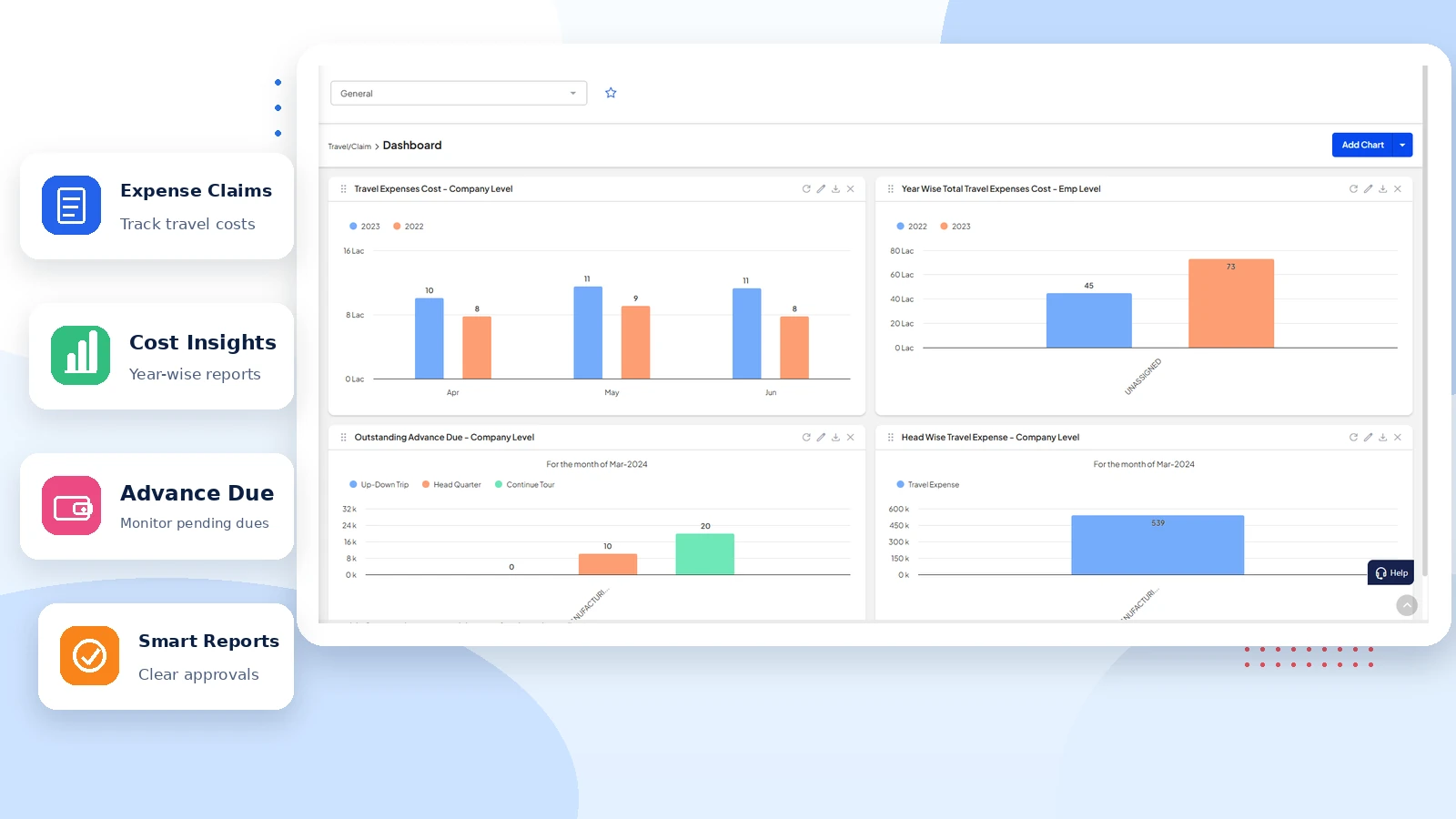Open the General dropdown selector
Screen dimensions: 1456x819
point(459,93)
